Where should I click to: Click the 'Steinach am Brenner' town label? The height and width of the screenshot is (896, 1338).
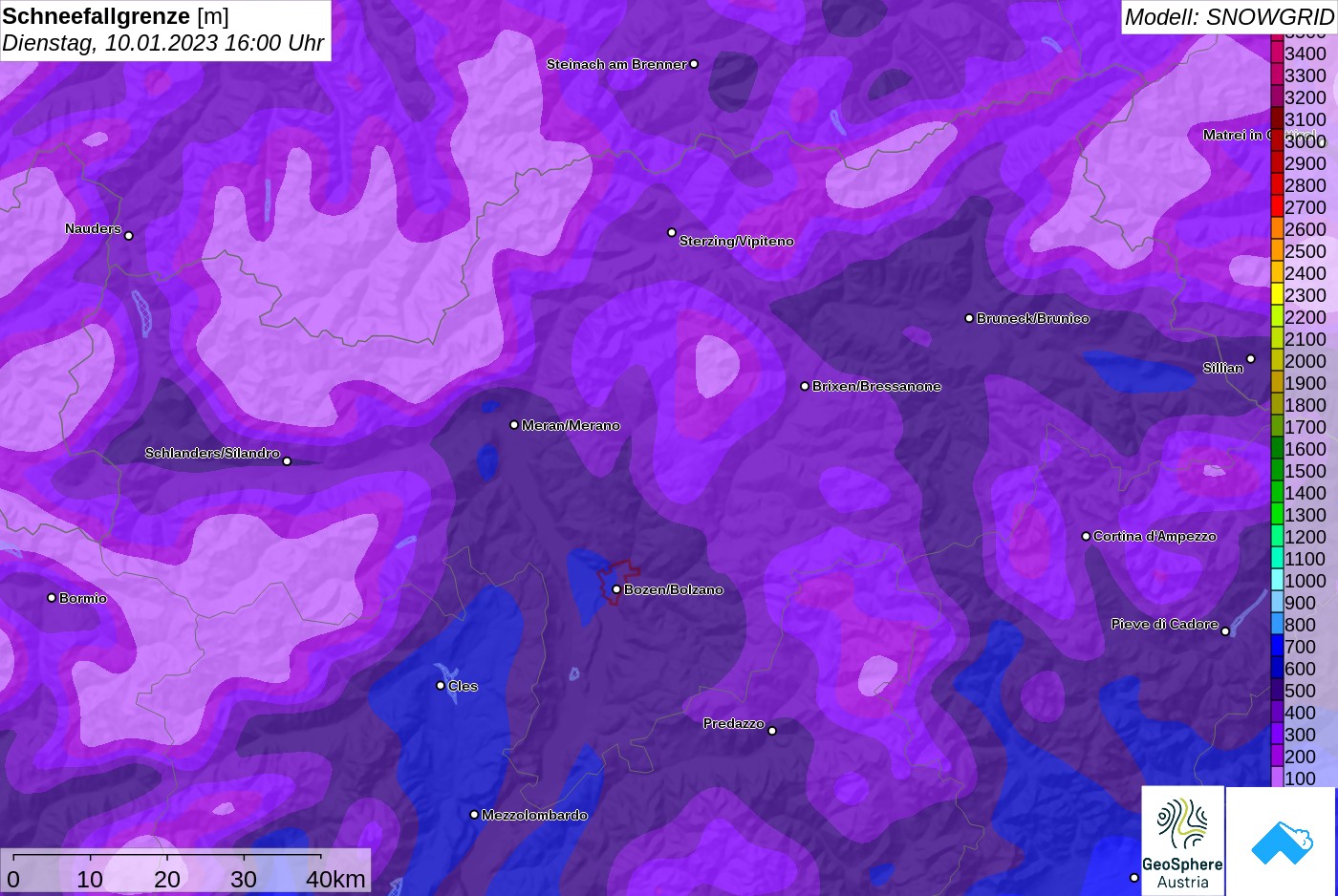[616, 64]
